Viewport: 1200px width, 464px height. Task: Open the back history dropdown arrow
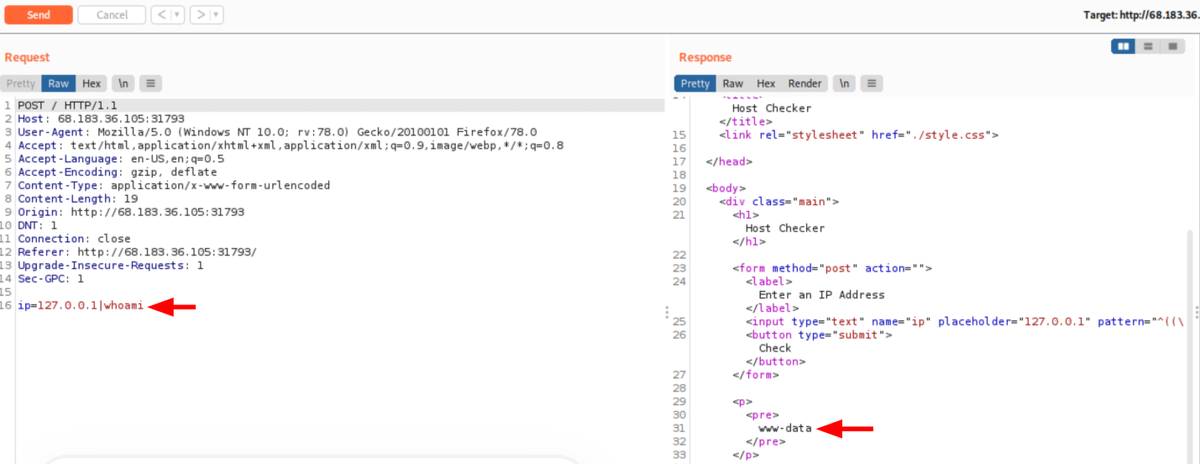click(x=177, y=15)
